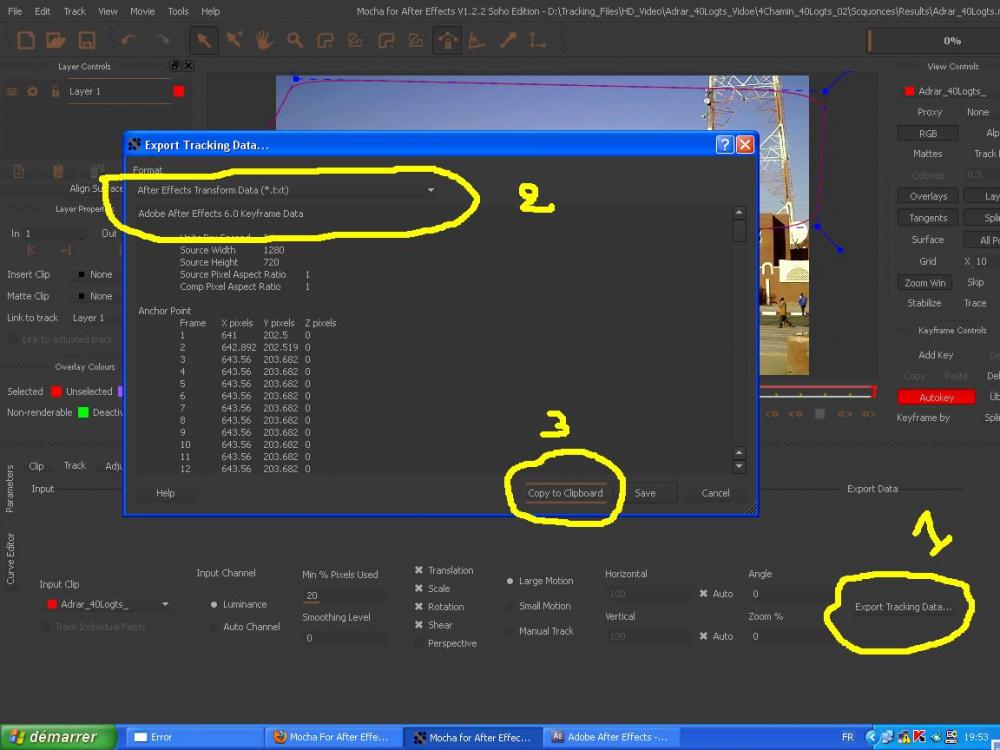Toggle the Horizontal Auto checkbox

click(703, 593)
